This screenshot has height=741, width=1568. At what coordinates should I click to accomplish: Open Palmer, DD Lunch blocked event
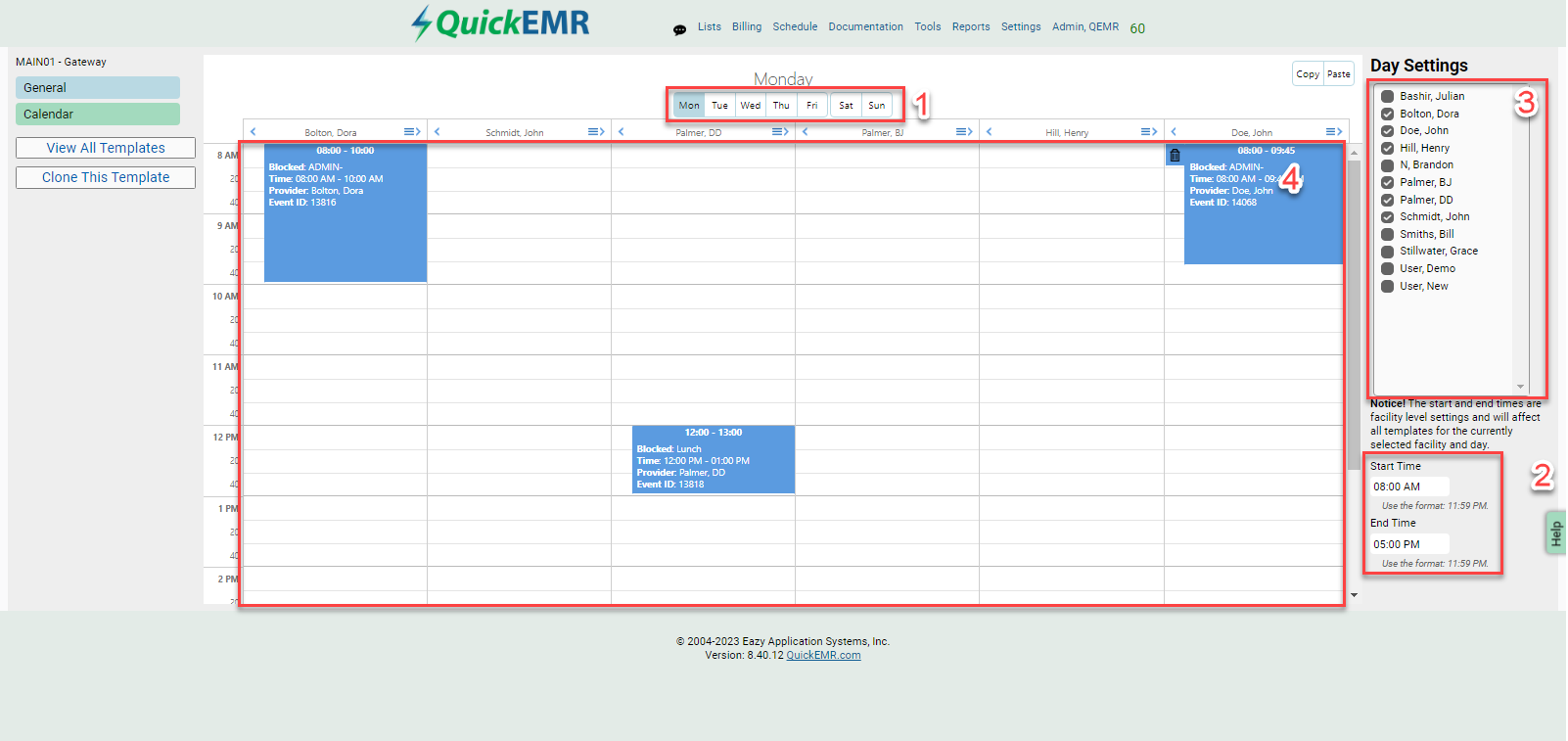click(x=714, y=459)
